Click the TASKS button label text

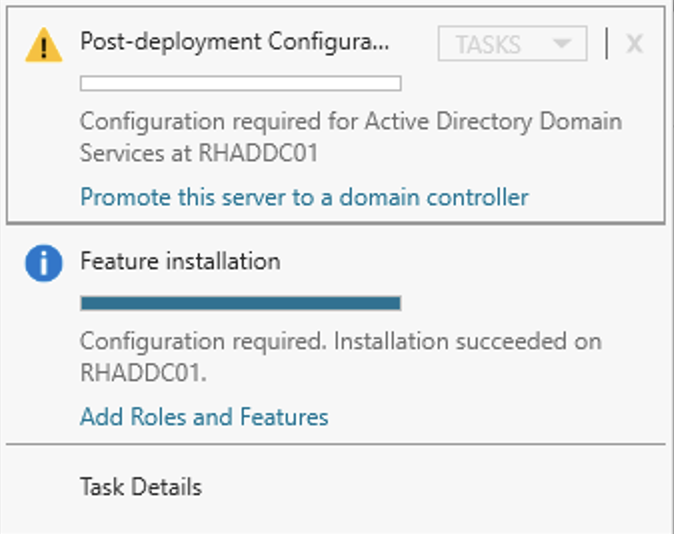(x=488, y=45)
